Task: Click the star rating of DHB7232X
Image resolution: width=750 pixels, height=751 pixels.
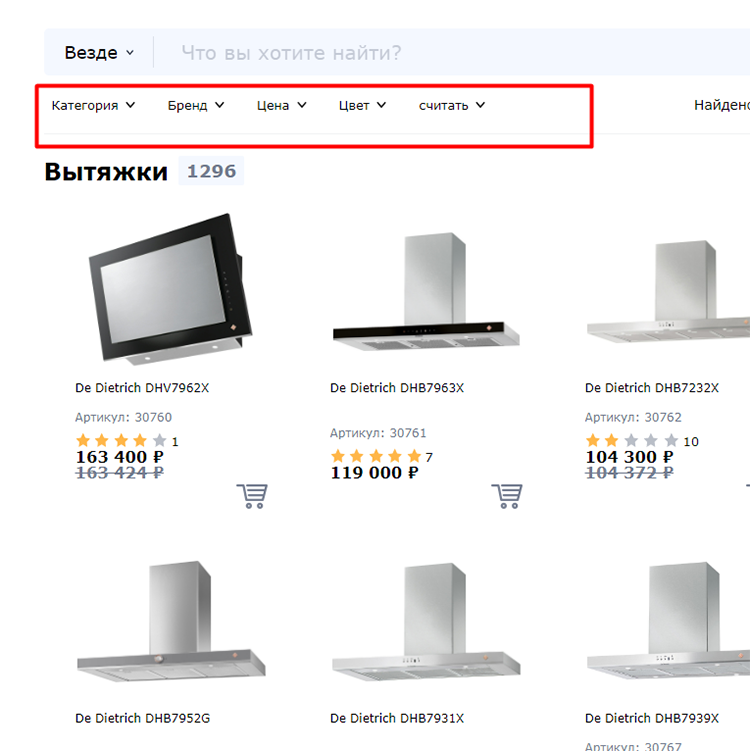Action: (631, 440)
